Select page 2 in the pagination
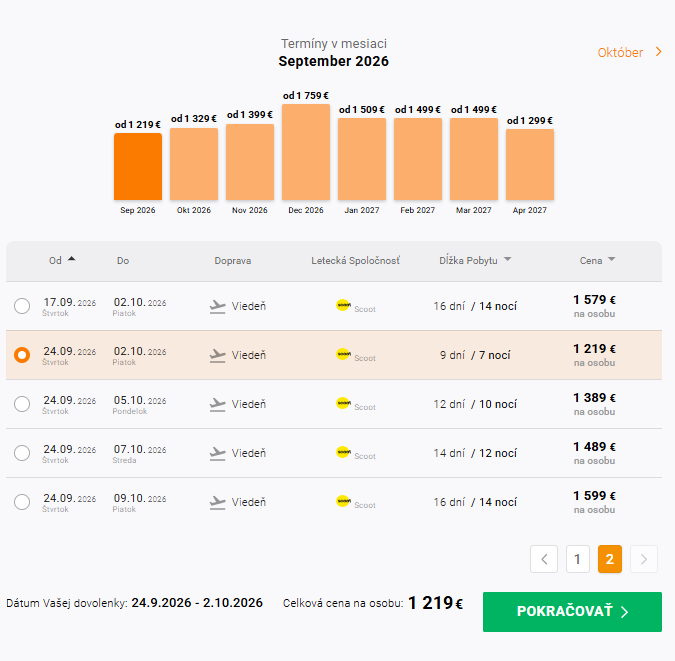675x661 pixels. point(610,559)
